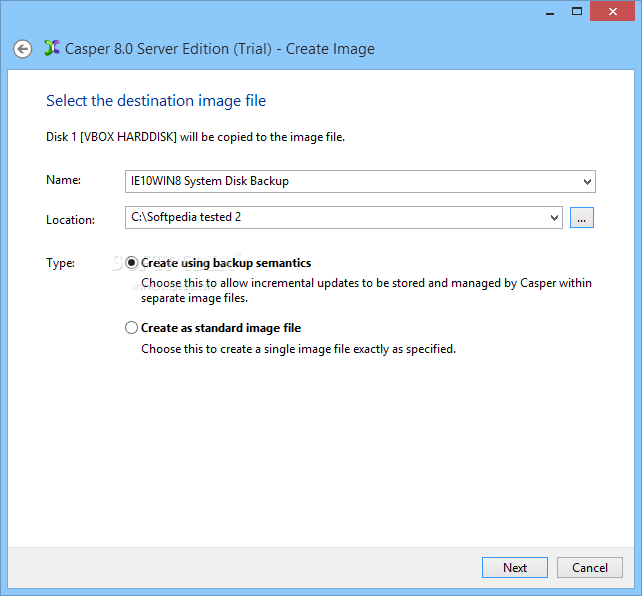Close the Casper window

(613, 11)
